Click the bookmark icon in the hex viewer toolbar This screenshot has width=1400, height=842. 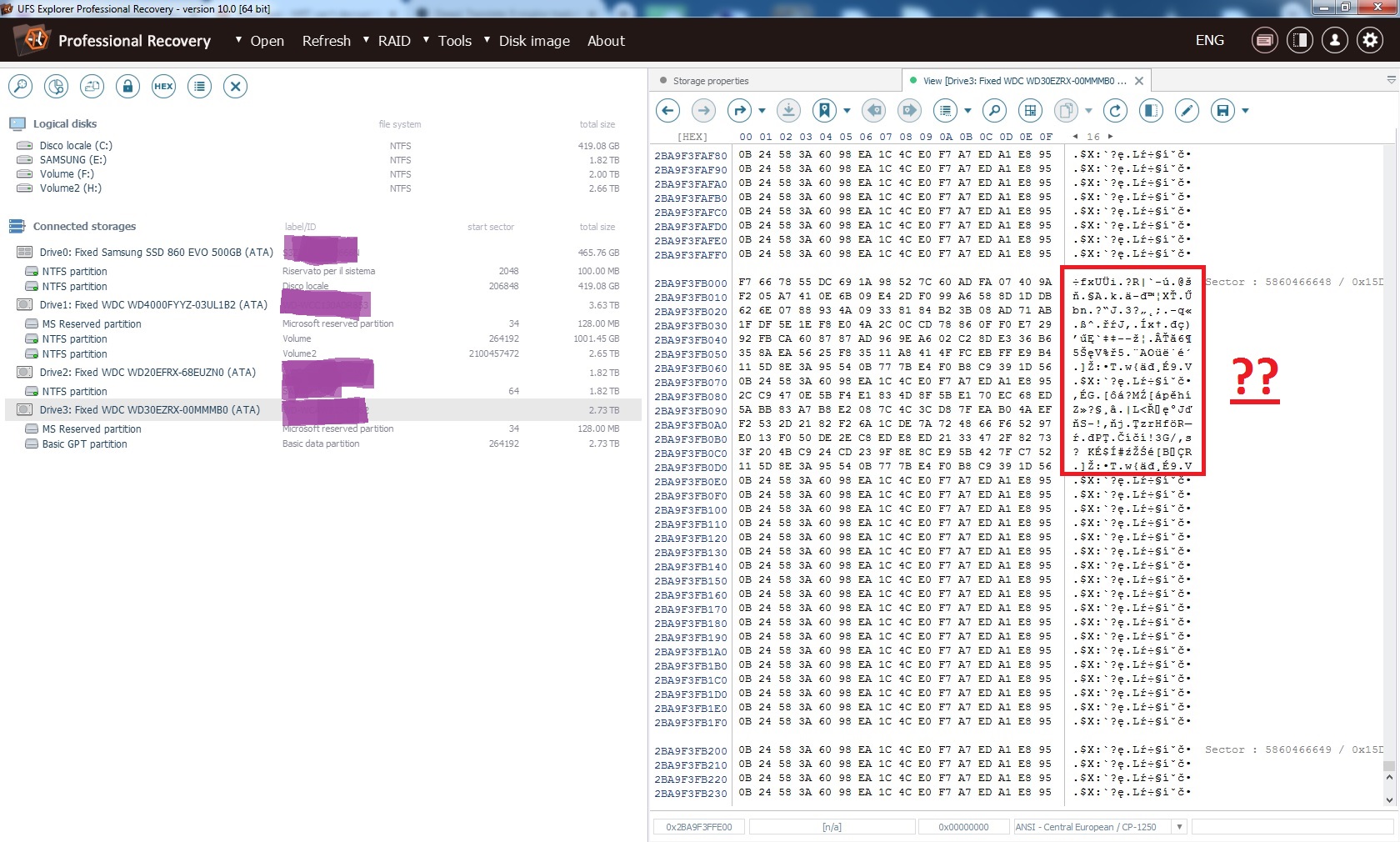click(825, 110)
